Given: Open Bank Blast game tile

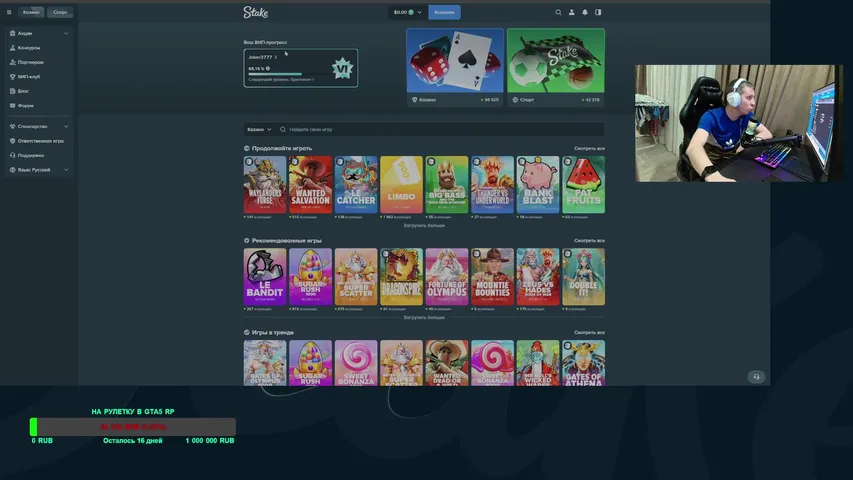Looking at the screenshot, I should pyautogui.click(x=537, y=184).
